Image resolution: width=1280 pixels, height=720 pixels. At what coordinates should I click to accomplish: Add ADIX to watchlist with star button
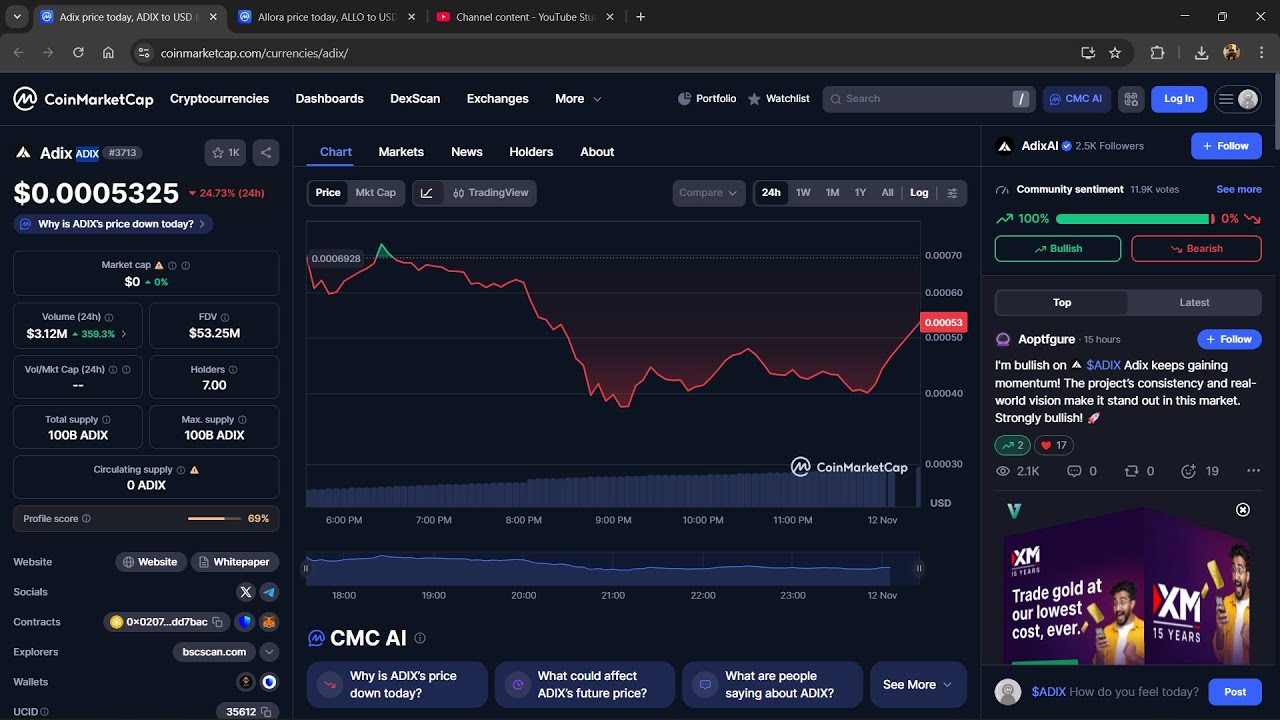tap(225, 153)
